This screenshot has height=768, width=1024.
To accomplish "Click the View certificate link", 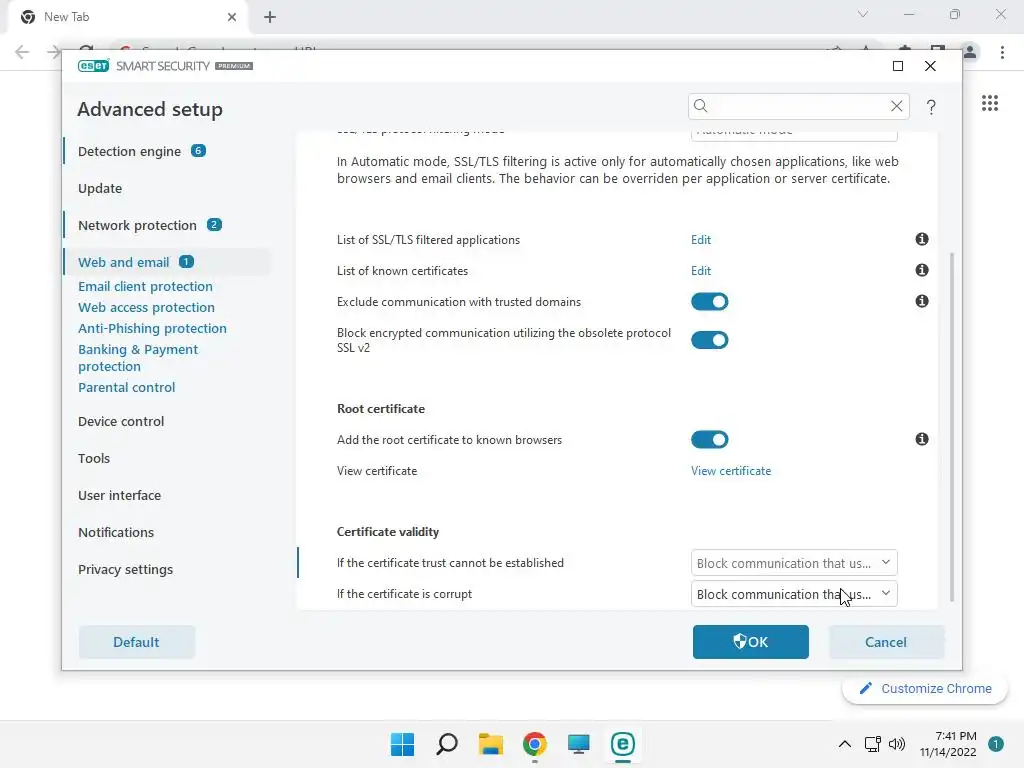I will point(731,471).
